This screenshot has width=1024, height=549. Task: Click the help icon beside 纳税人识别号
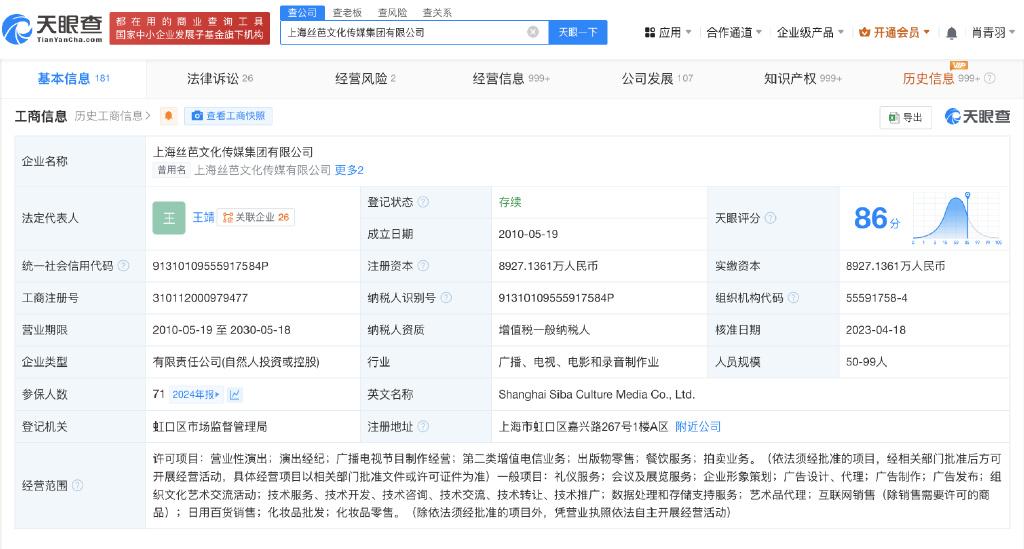coord(446,298)
